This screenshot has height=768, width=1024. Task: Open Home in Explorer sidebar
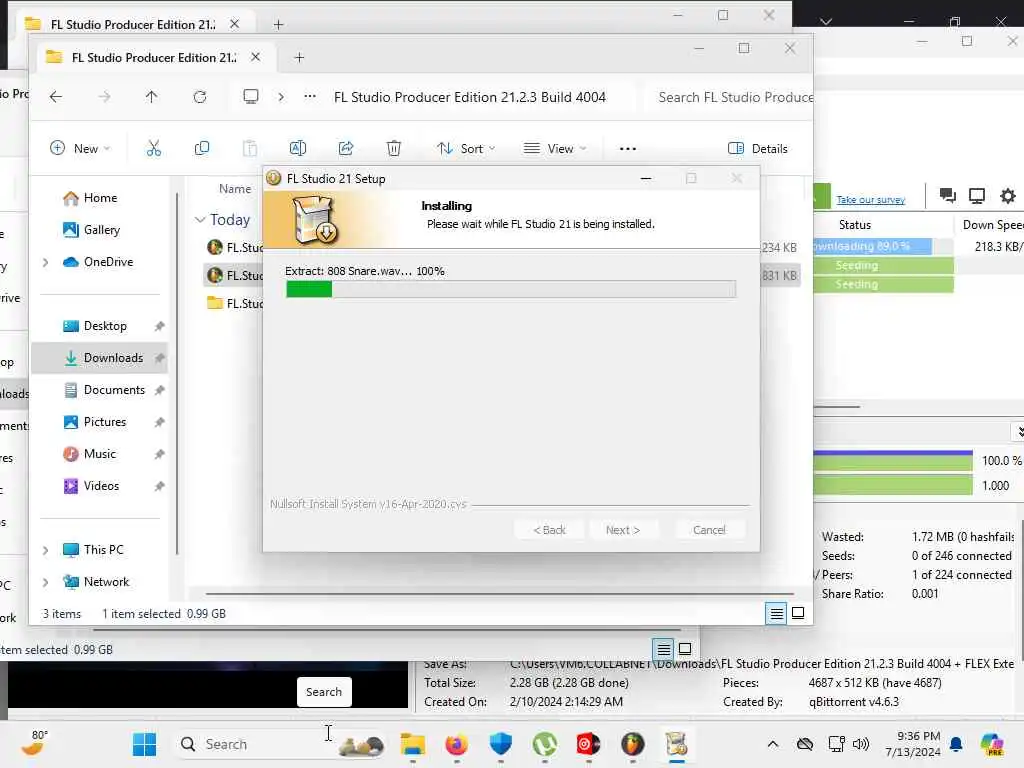(99, 198)
